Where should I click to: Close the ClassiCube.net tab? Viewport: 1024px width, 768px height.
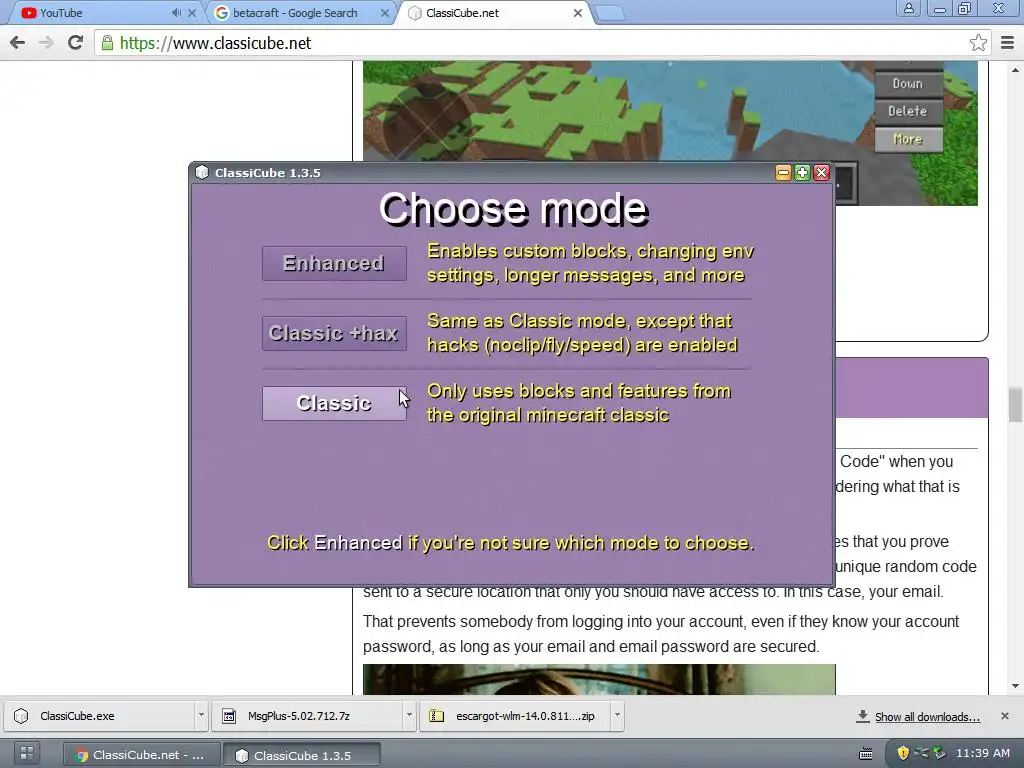[577, 13]
